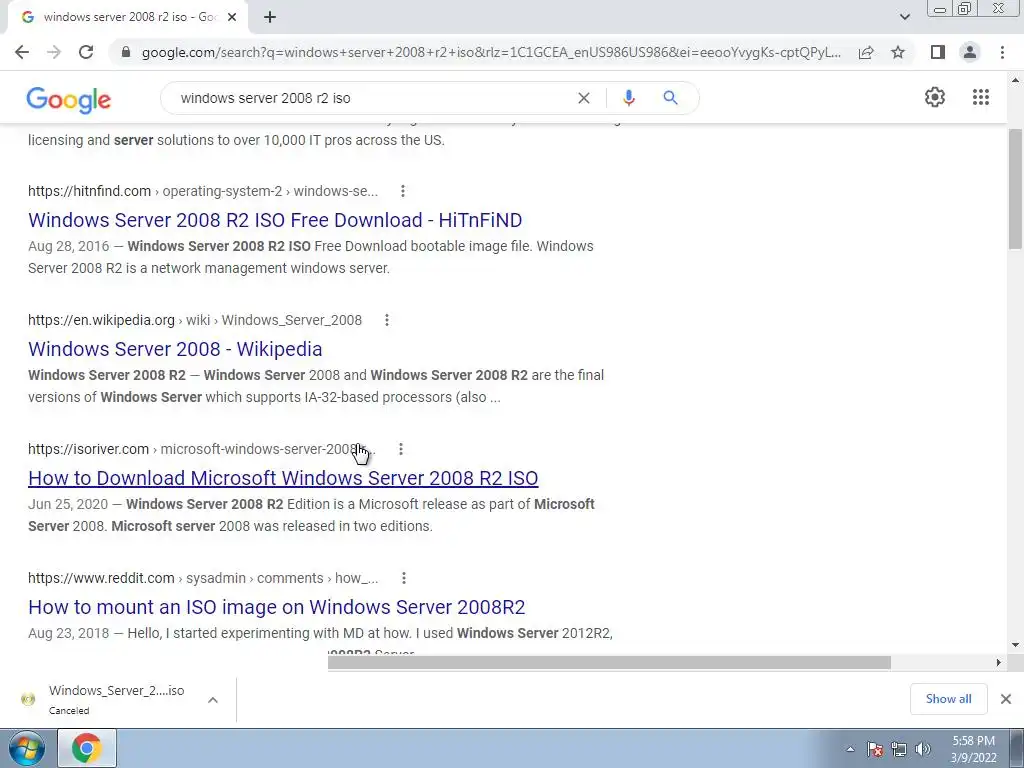Open the Chrome profile avatar
The width and height of the screenshot is (1024, 768).
[x=970, y=52]
